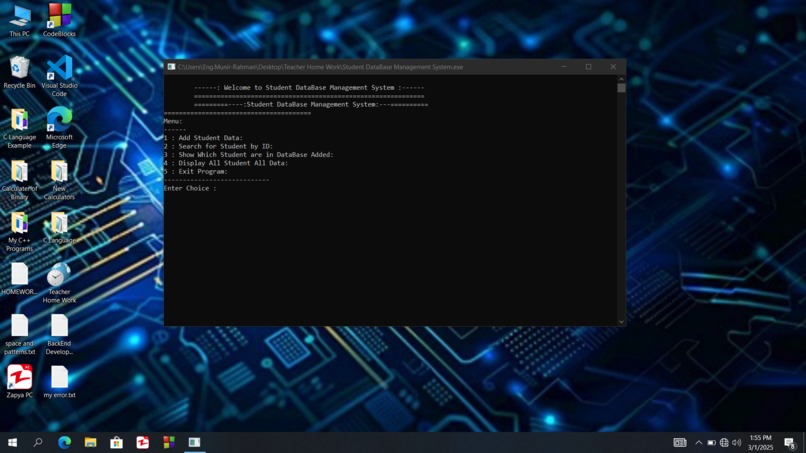Screen dimensions: 806x453
Task: Open the Action Center notifications
Action: click(x=790, y=442)
